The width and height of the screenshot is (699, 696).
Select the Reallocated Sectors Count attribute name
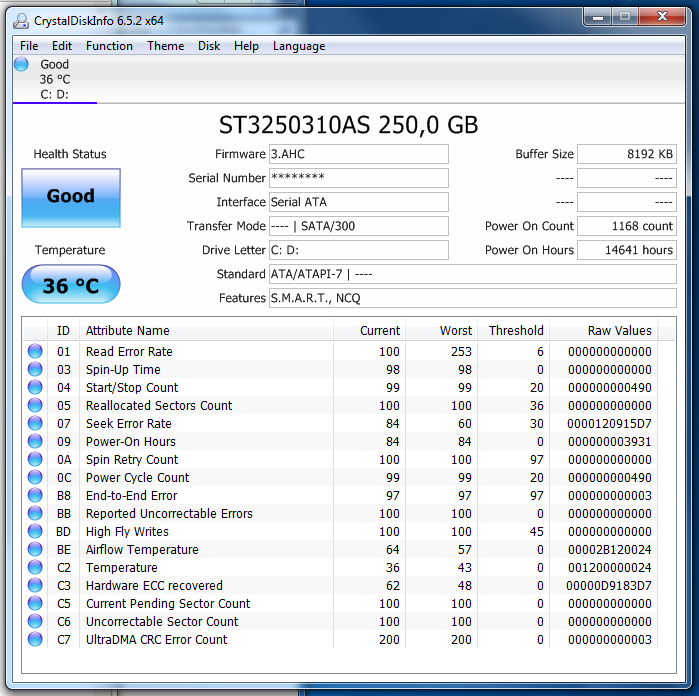(x=159, y=405)
